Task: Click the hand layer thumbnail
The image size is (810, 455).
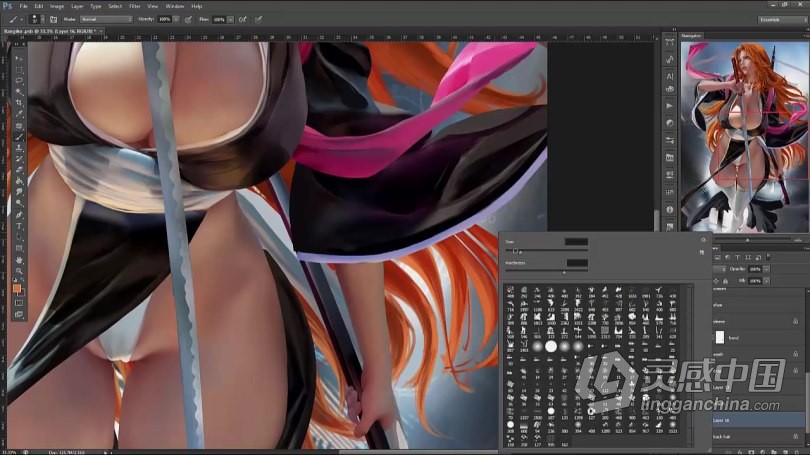Action: point(720,338)
